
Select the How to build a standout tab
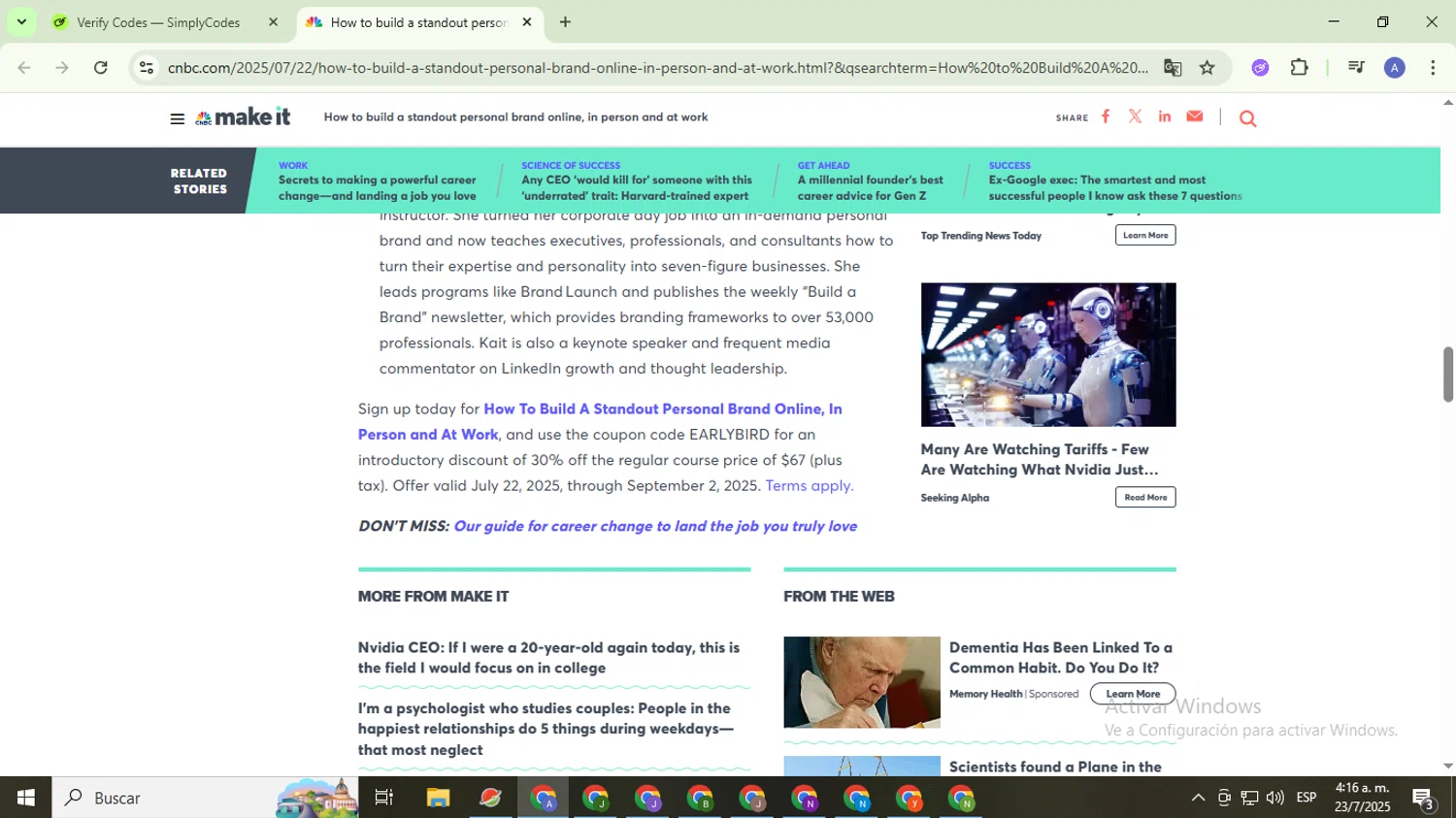click(x=419, y=22)
